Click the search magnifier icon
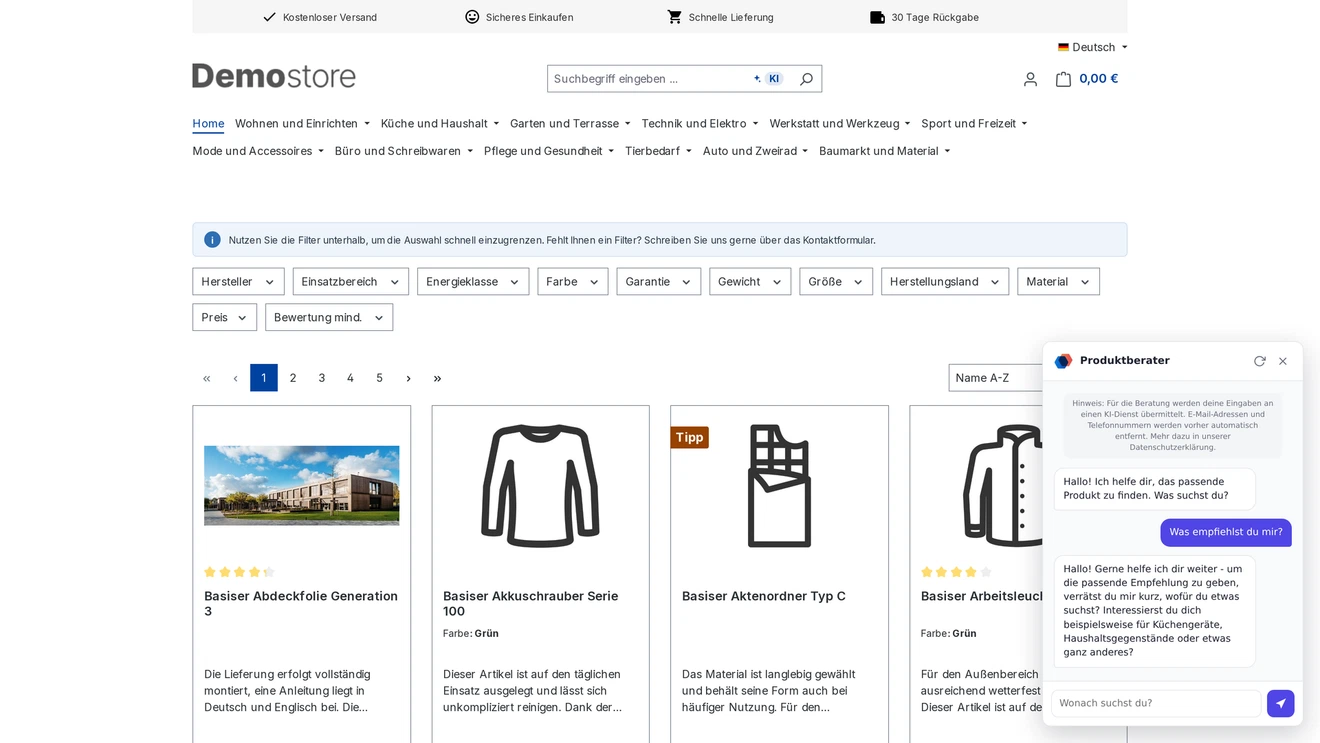 pos(806,79)
